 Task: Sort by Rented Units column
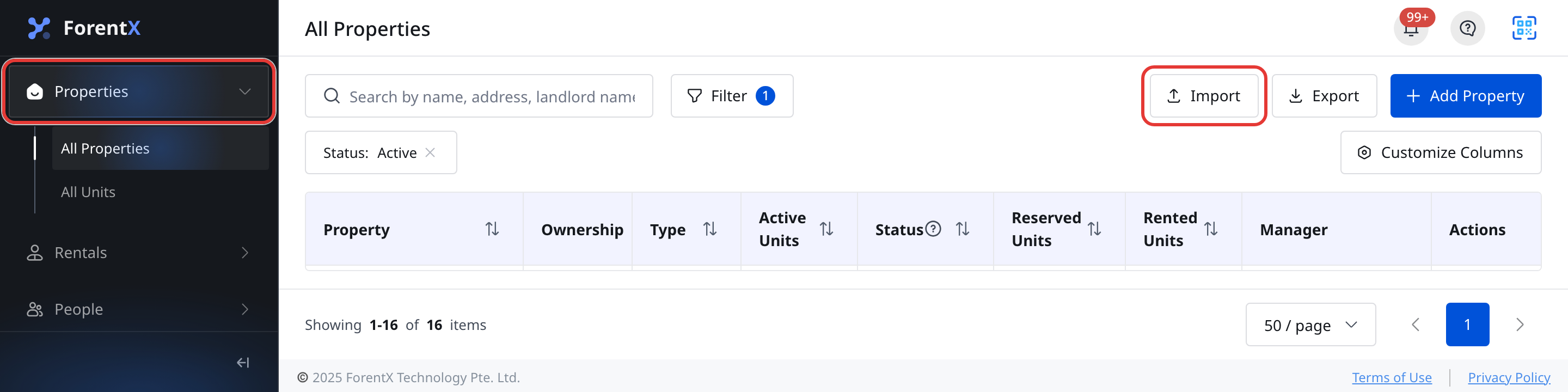pyautogui.click(x=1211, y=229)
